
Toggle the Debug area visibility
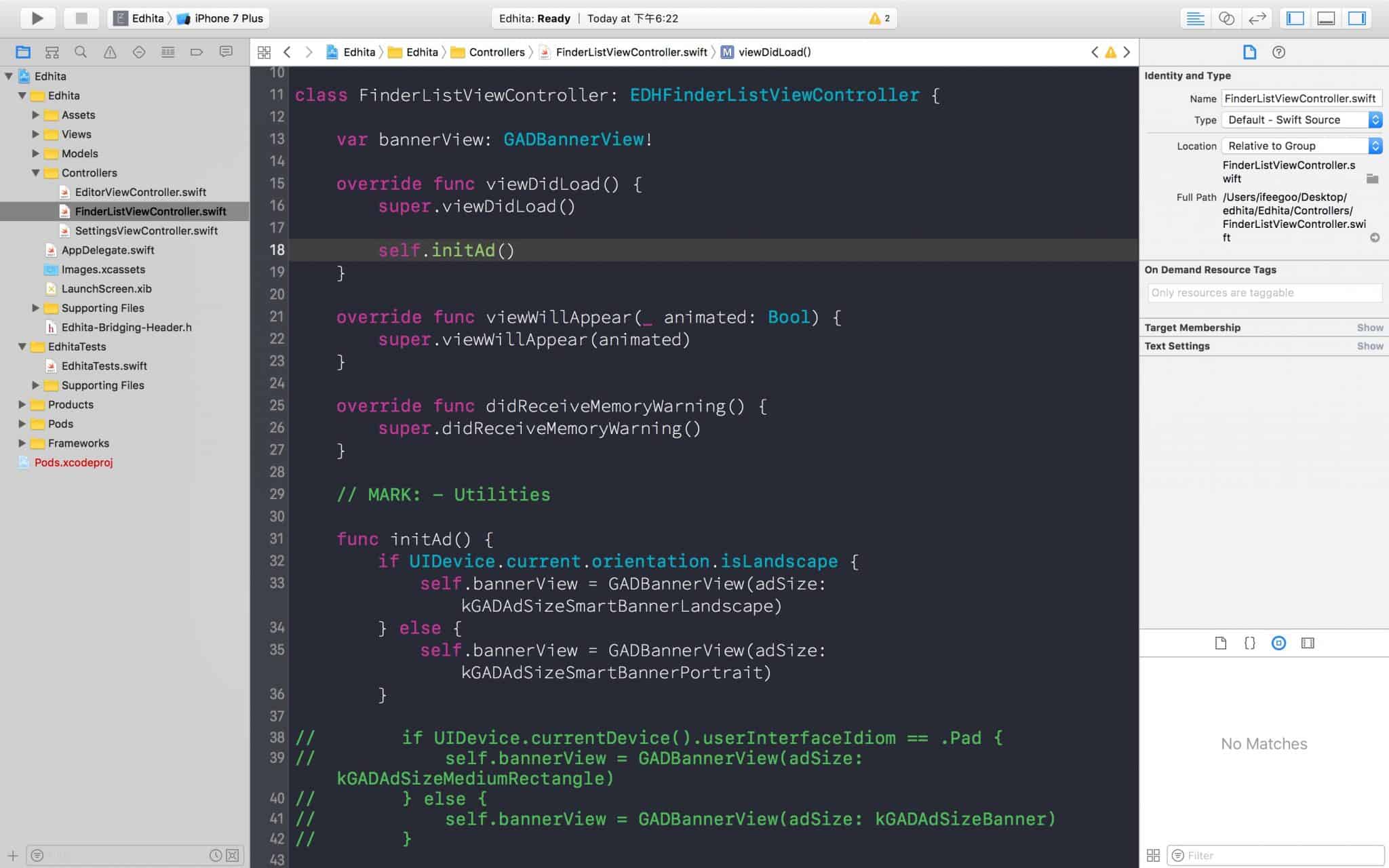(x=1326, y=18)
